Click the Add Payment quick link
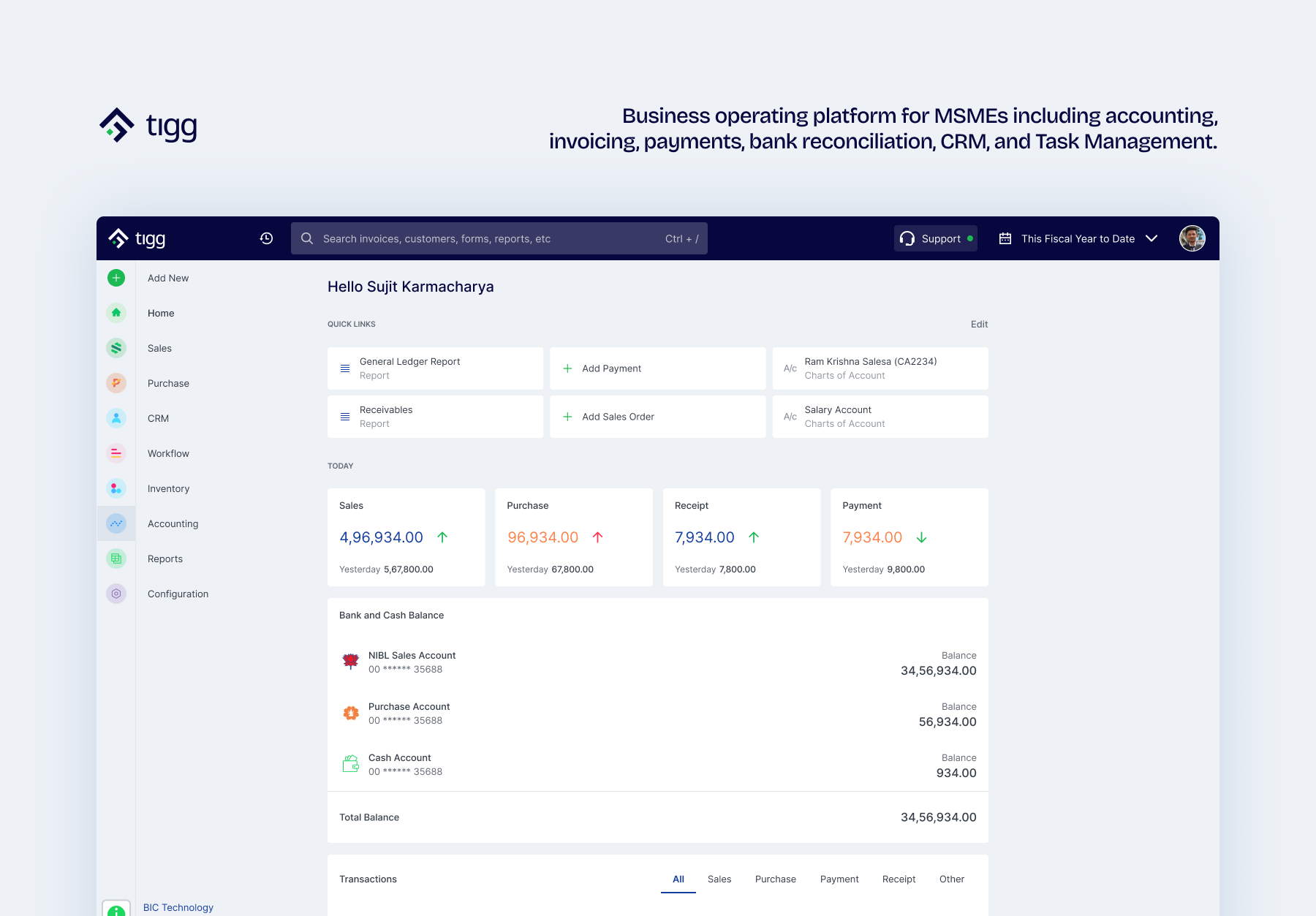Screen dimensions: 1316x916 658,368
